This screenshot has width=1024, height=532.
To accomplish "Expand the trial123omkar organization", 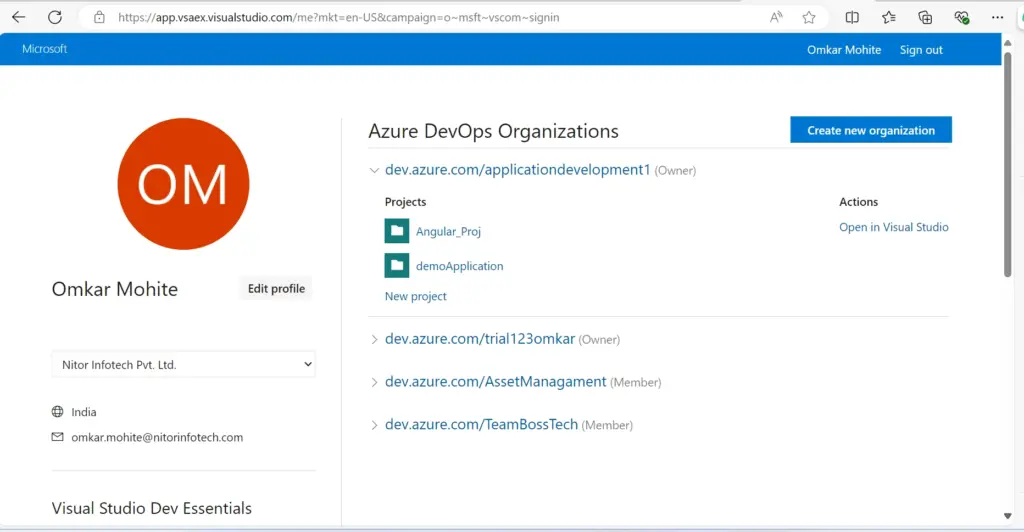I will pyautogui.click(x=374, y=339).
